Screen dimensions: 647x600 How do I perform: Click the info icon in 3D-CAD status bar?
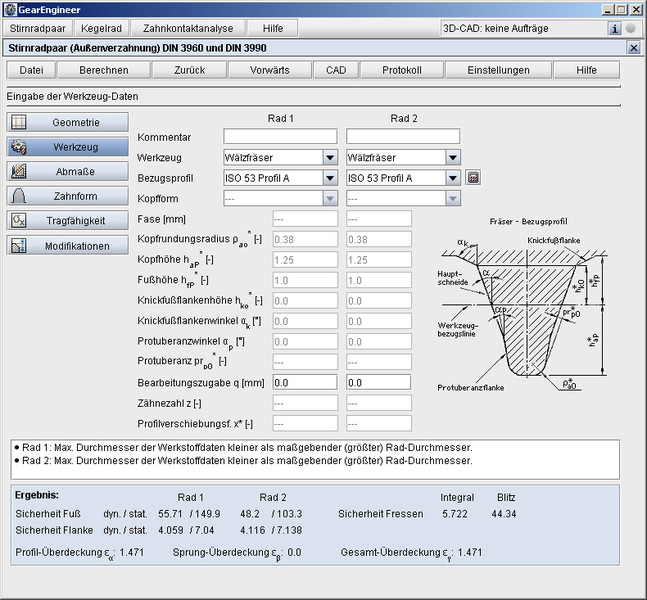615,29
